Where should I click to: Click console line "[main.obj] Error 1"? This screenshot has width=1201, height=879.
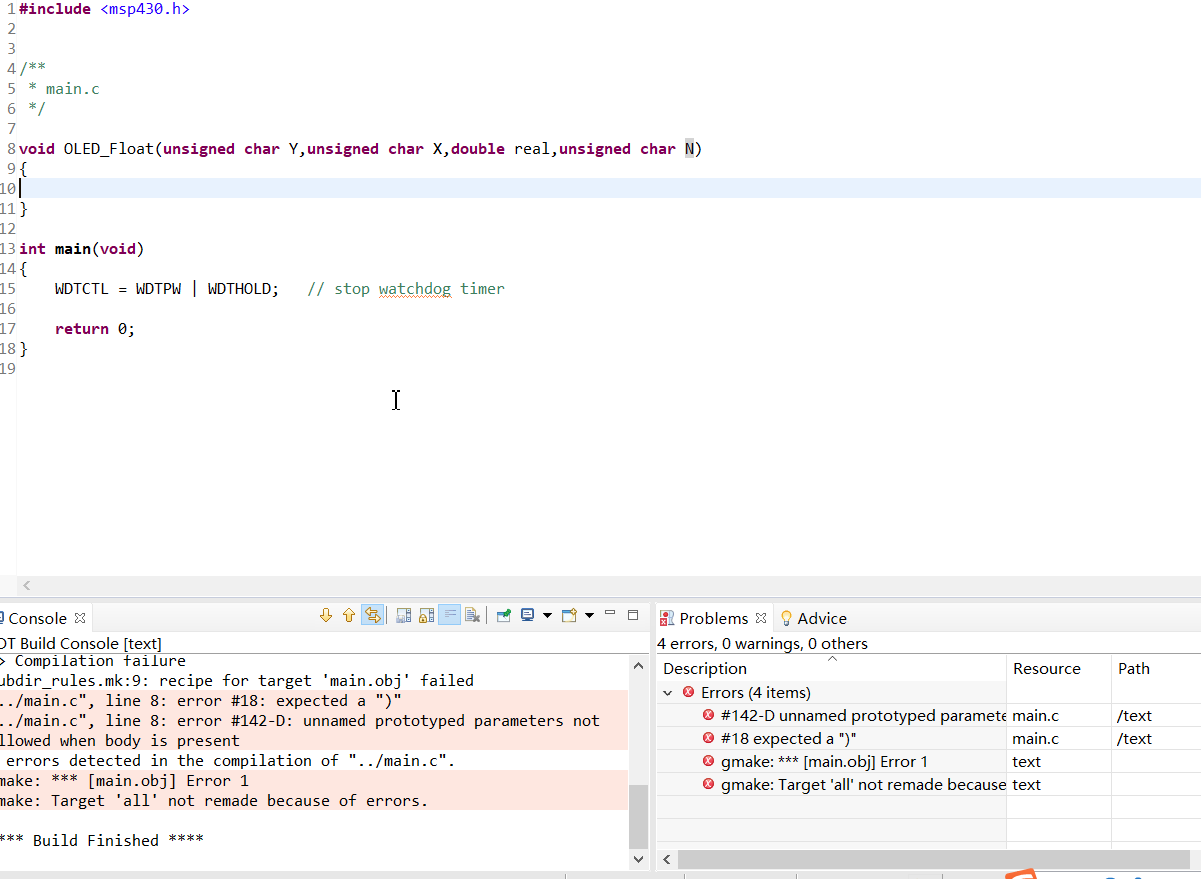tap(124, 781)
